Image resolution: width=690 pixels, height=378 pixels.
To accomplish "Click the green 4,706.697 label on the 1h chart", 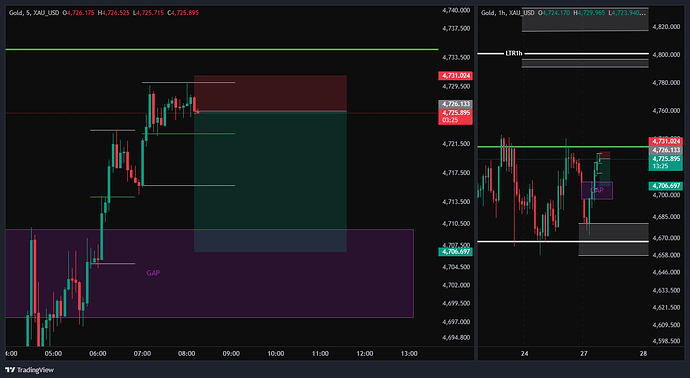I will click(665, 186).
